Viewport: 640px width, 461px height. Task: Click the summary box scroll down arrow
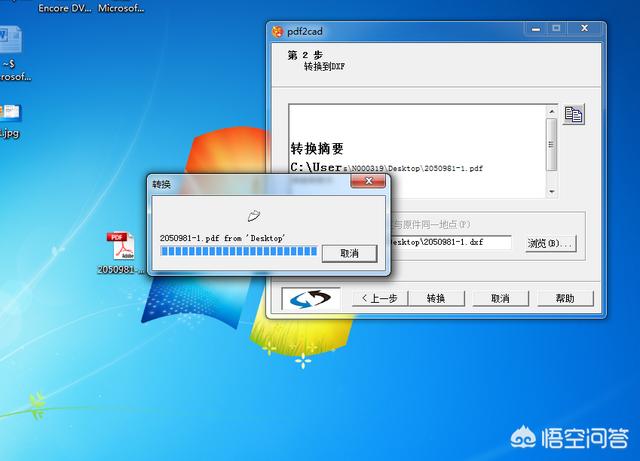552,192
